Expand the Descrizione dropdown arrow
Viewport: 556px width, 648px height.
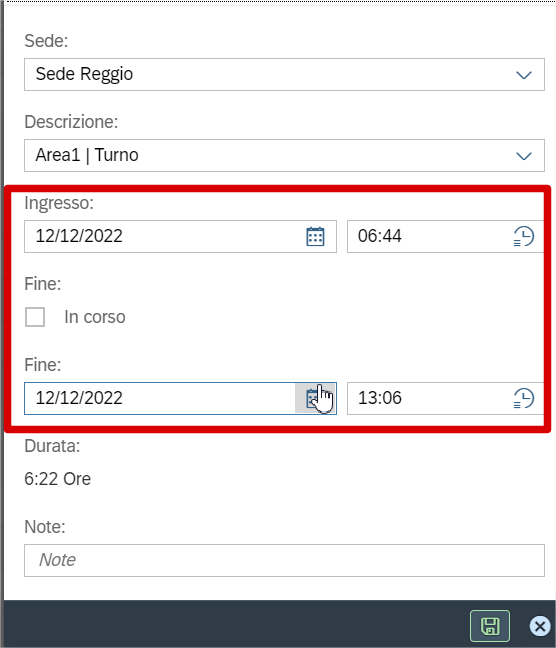click(x=524, y=156)
